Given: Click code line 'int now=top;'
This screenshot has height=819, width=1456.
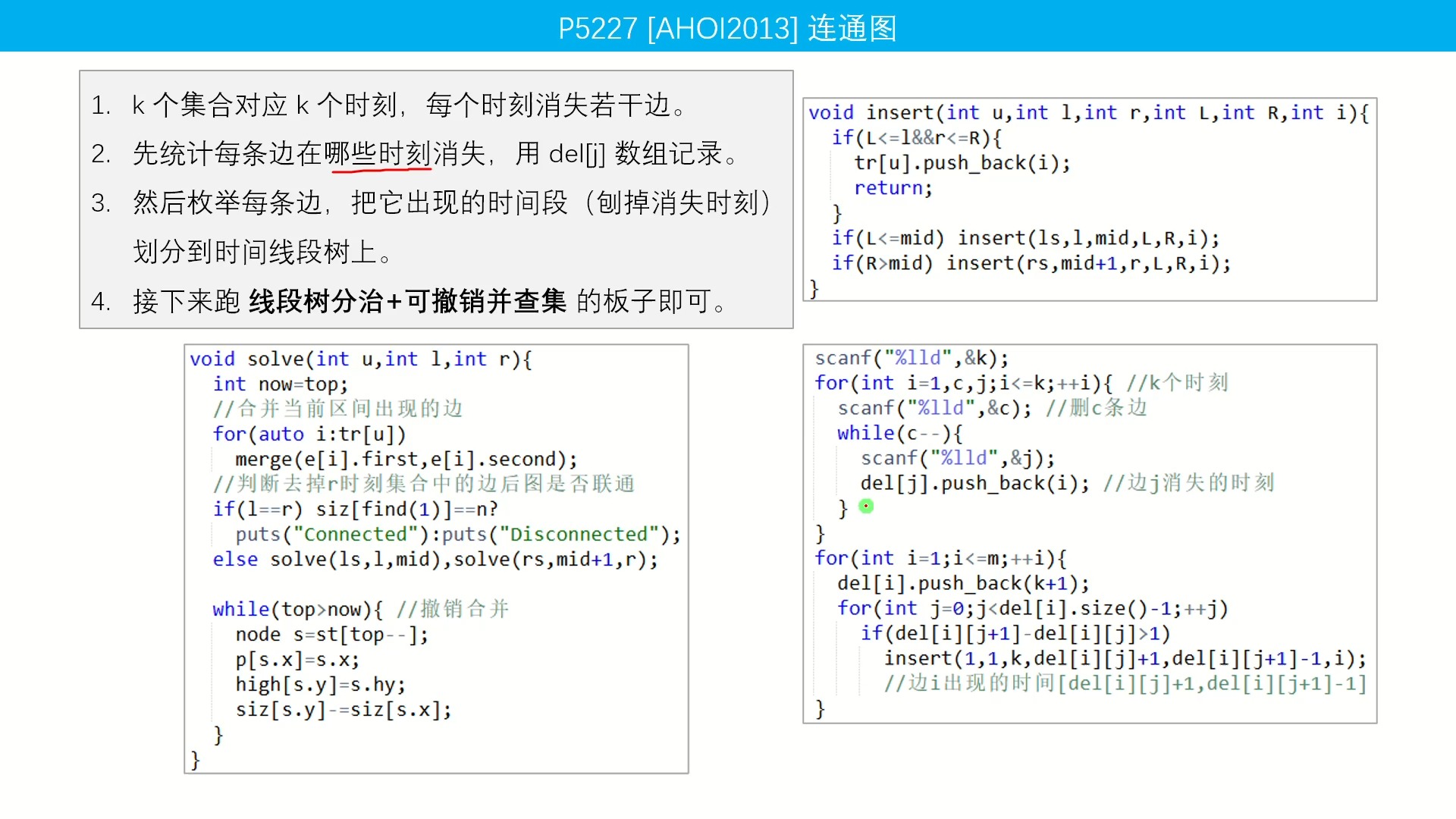Looking at the screenshot, I should [x=281, y=384].
